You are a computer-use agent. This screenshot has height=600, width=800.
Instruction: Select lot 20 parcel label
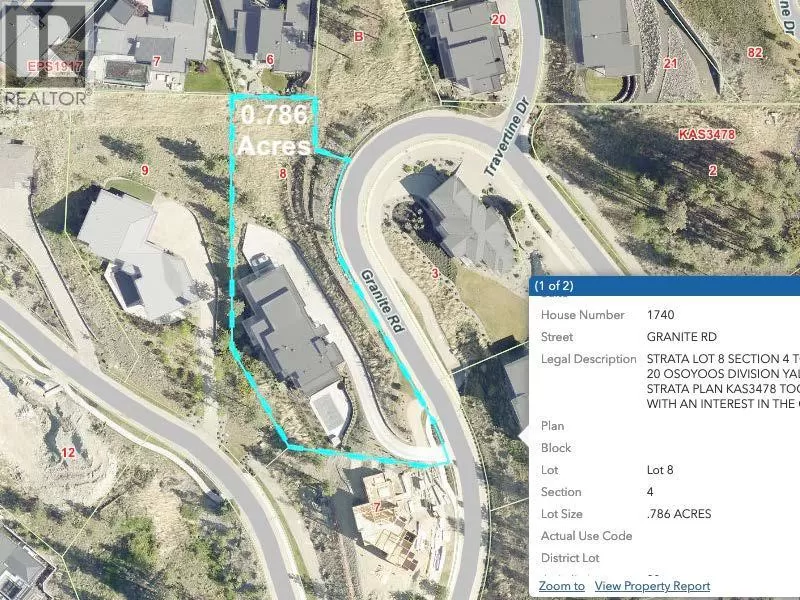tap(498, 19)
